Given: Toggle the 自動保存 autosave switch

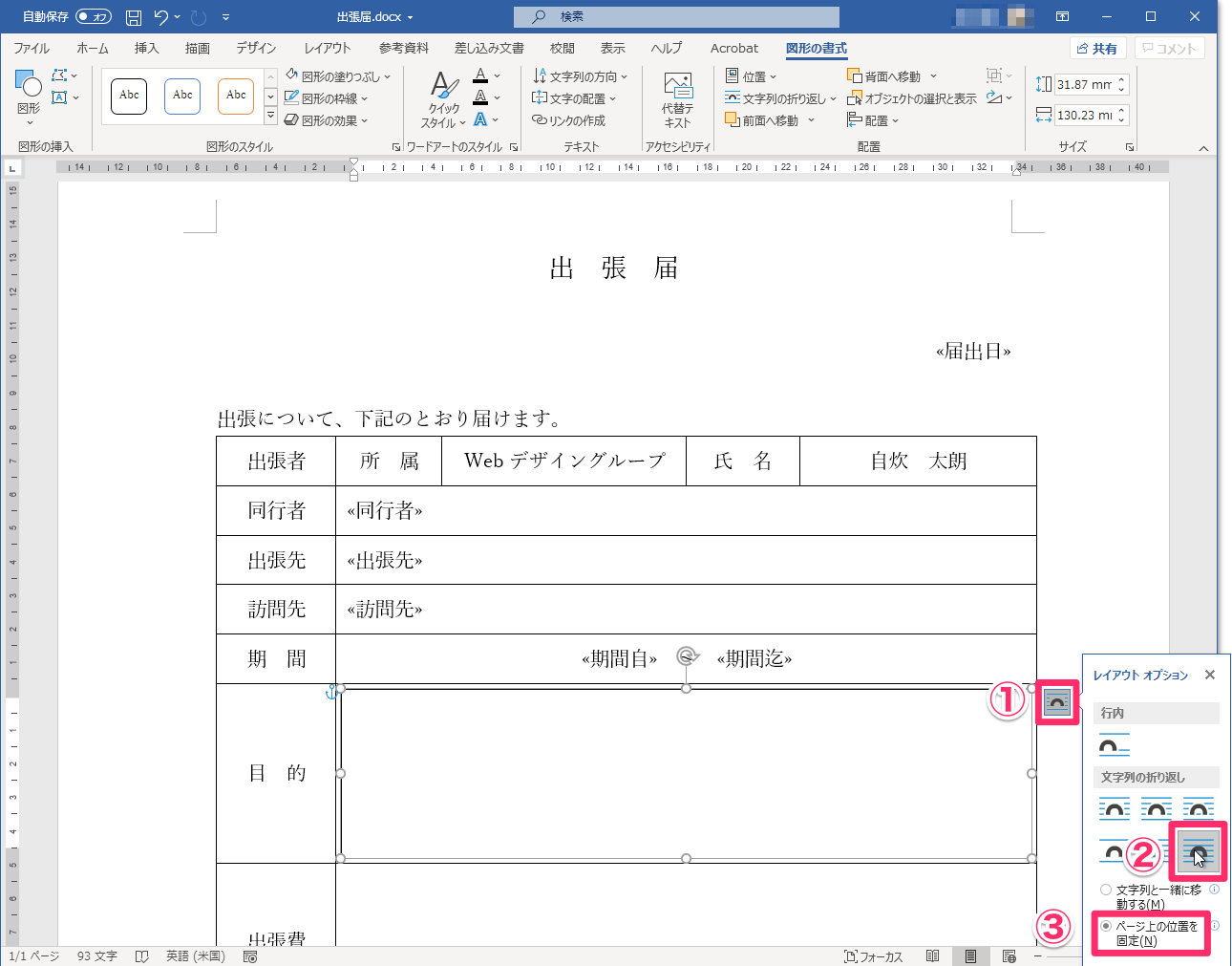Looking at the screenshot, I should [94, 16].
